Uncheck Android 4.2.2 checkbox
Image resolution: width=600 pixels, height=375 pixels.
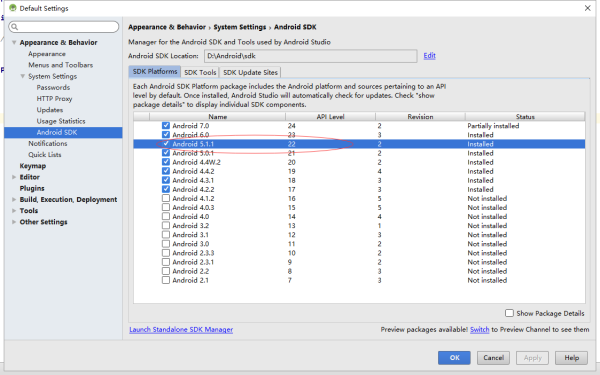pos(166,189)
